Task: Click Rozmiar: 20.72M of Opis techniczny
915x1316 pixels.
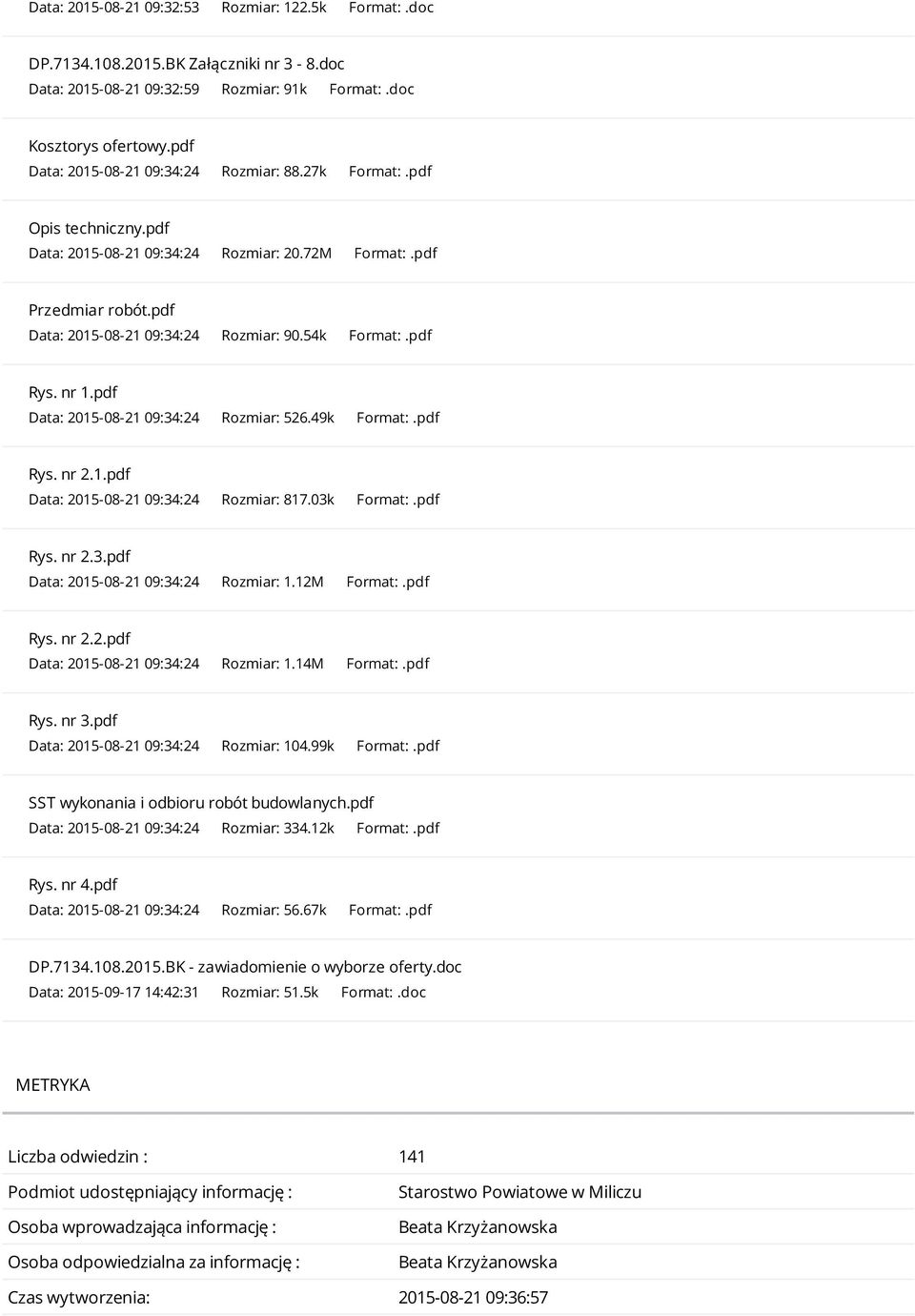Action: coord(276,254)
